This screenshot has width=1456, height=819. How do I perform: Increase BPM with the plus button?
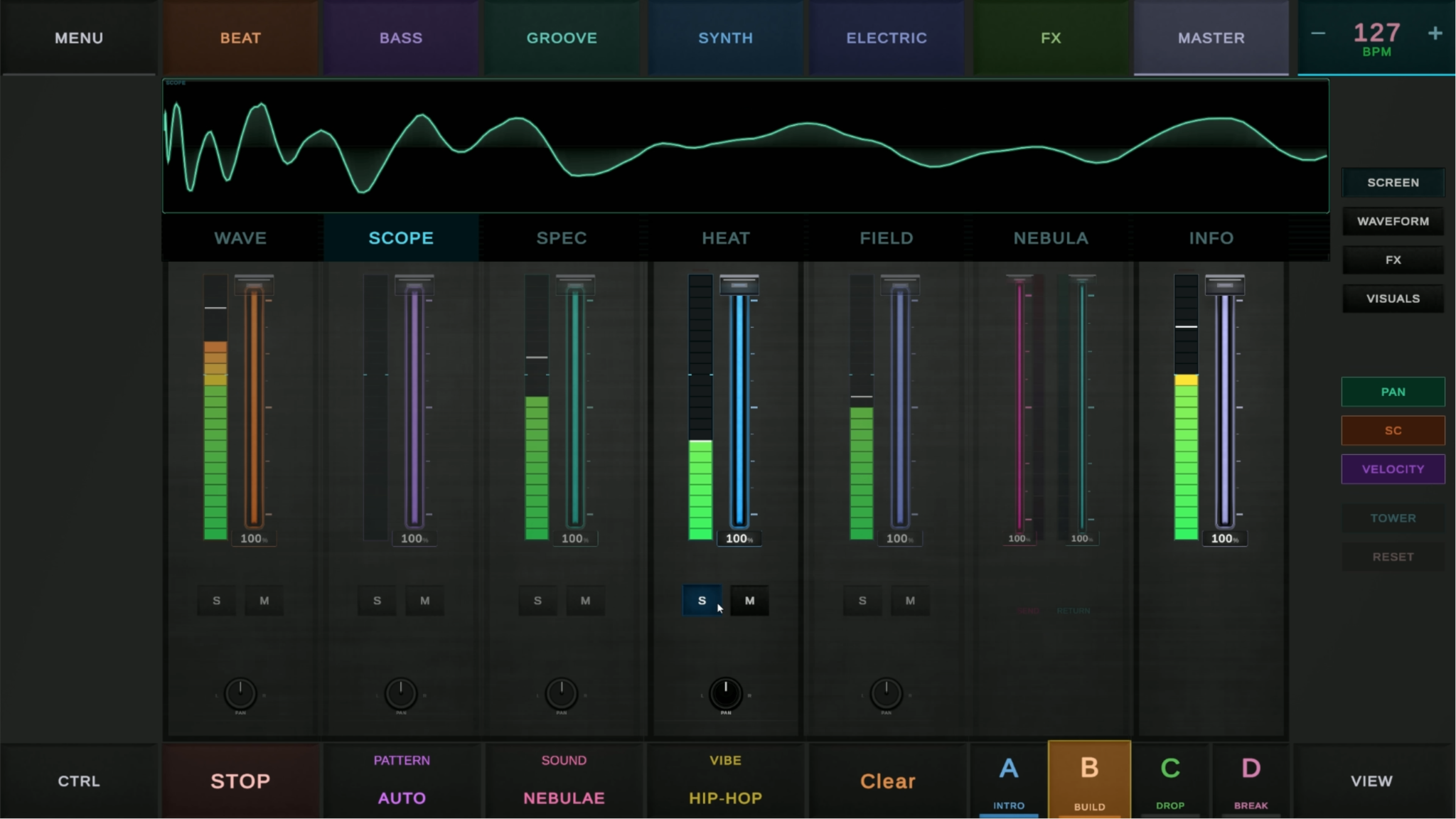click(x=1435, y=33)
